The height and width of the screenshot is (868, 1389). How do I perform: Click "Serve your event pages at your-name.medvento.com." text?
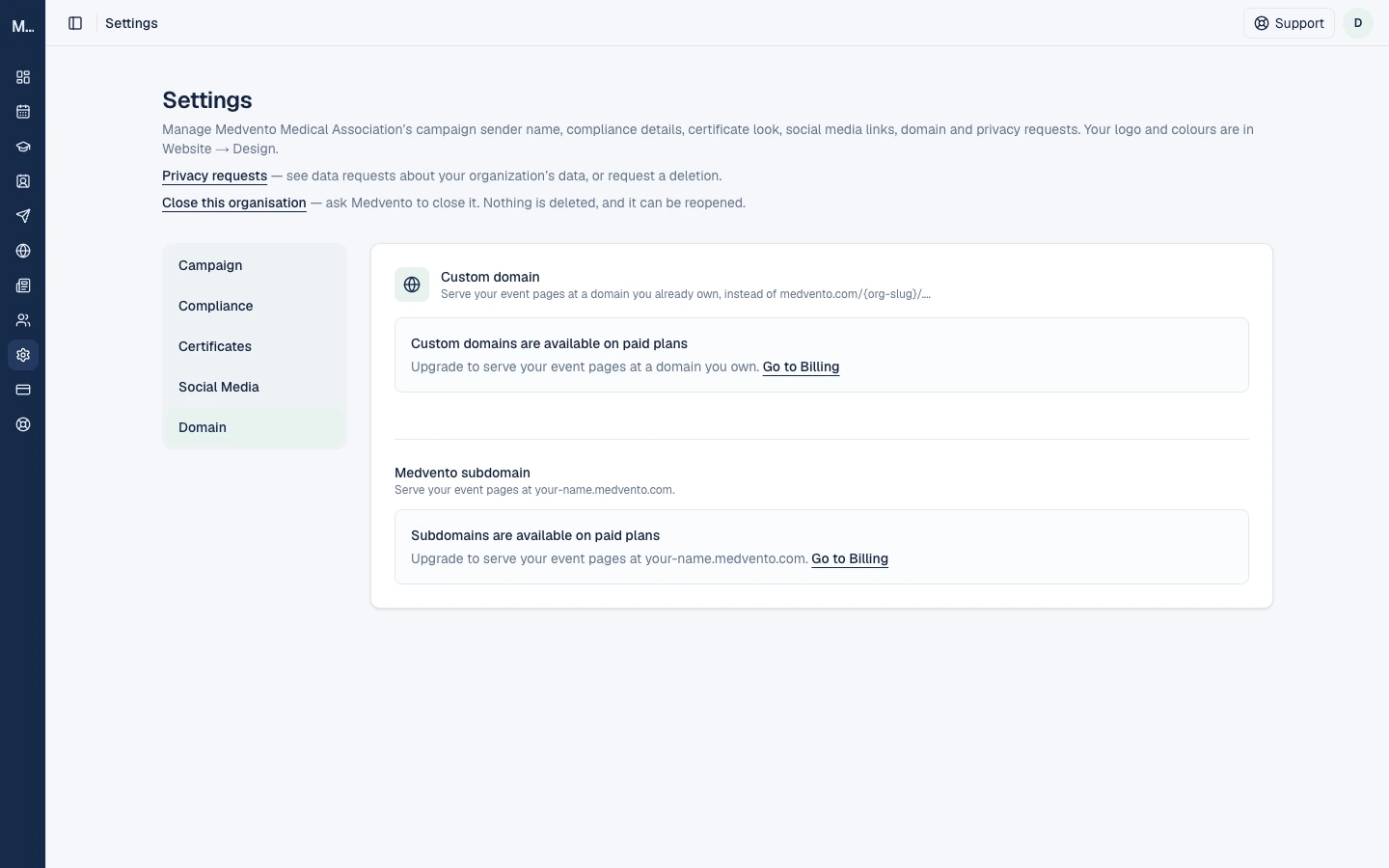tap(534, 490)
